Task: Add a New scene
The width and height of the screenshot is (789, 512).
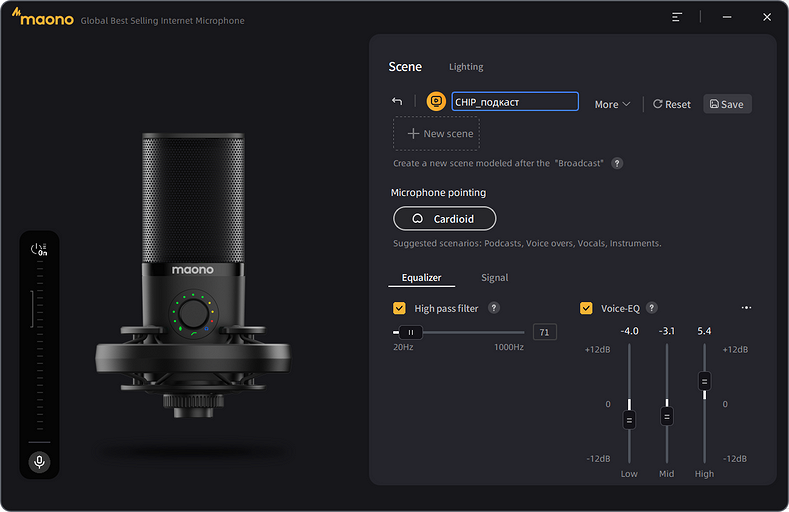Action: click(436, 134)
